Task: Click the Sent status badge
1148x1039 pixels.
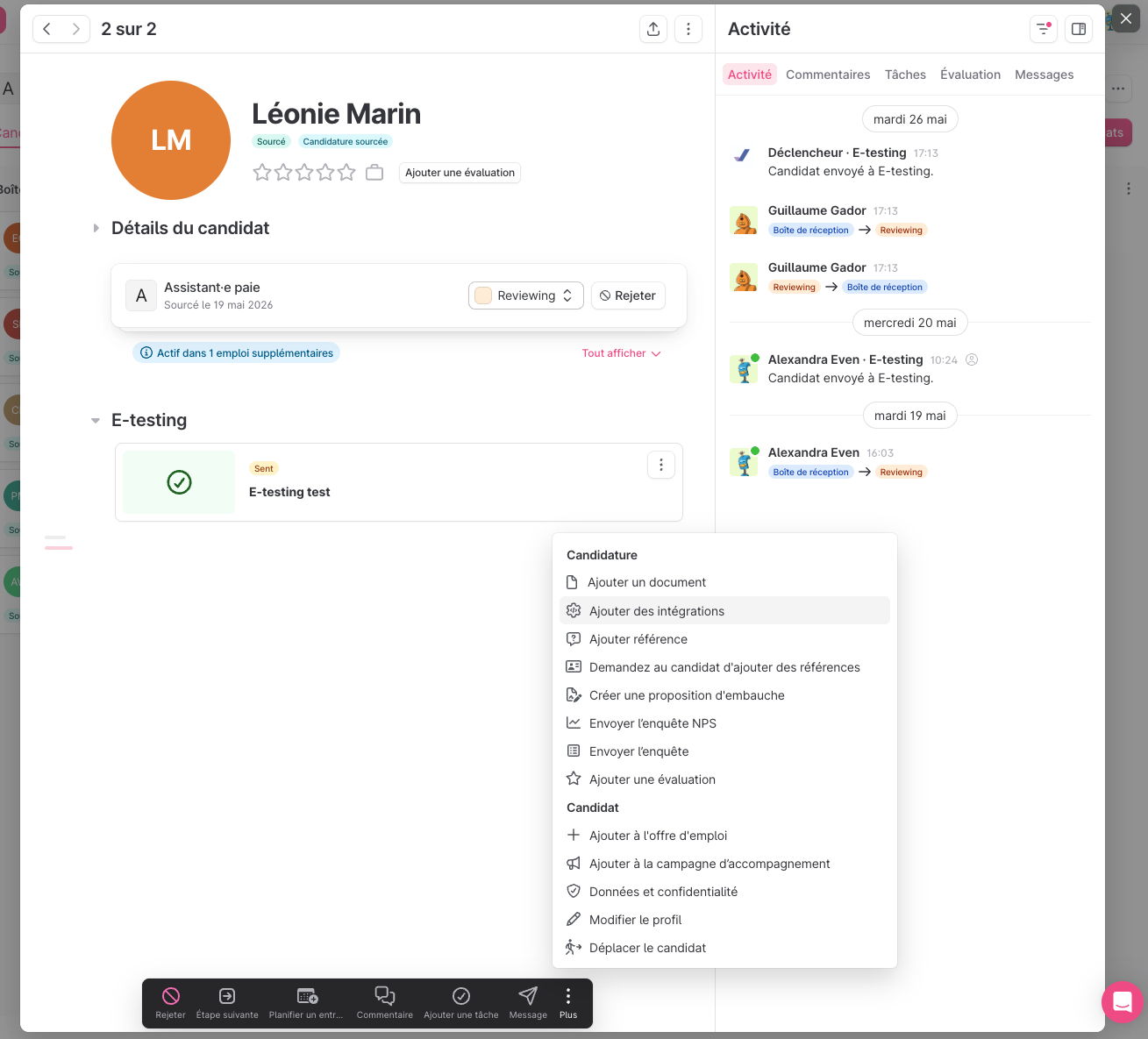Action: [x=264, y=469]
